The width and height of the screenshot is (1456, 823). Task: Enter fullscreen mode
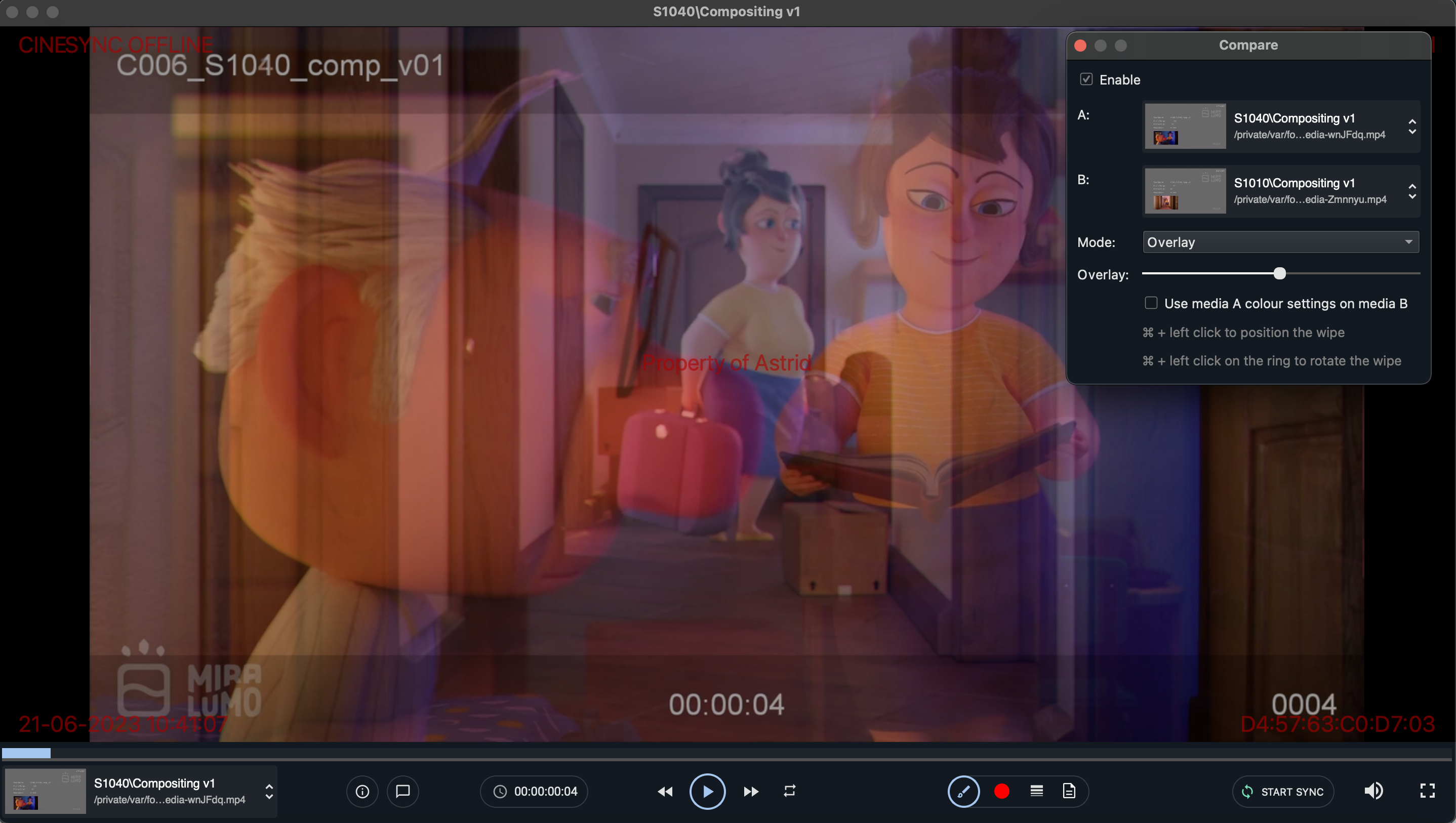pyautogui.click(x=1427, y=791)
